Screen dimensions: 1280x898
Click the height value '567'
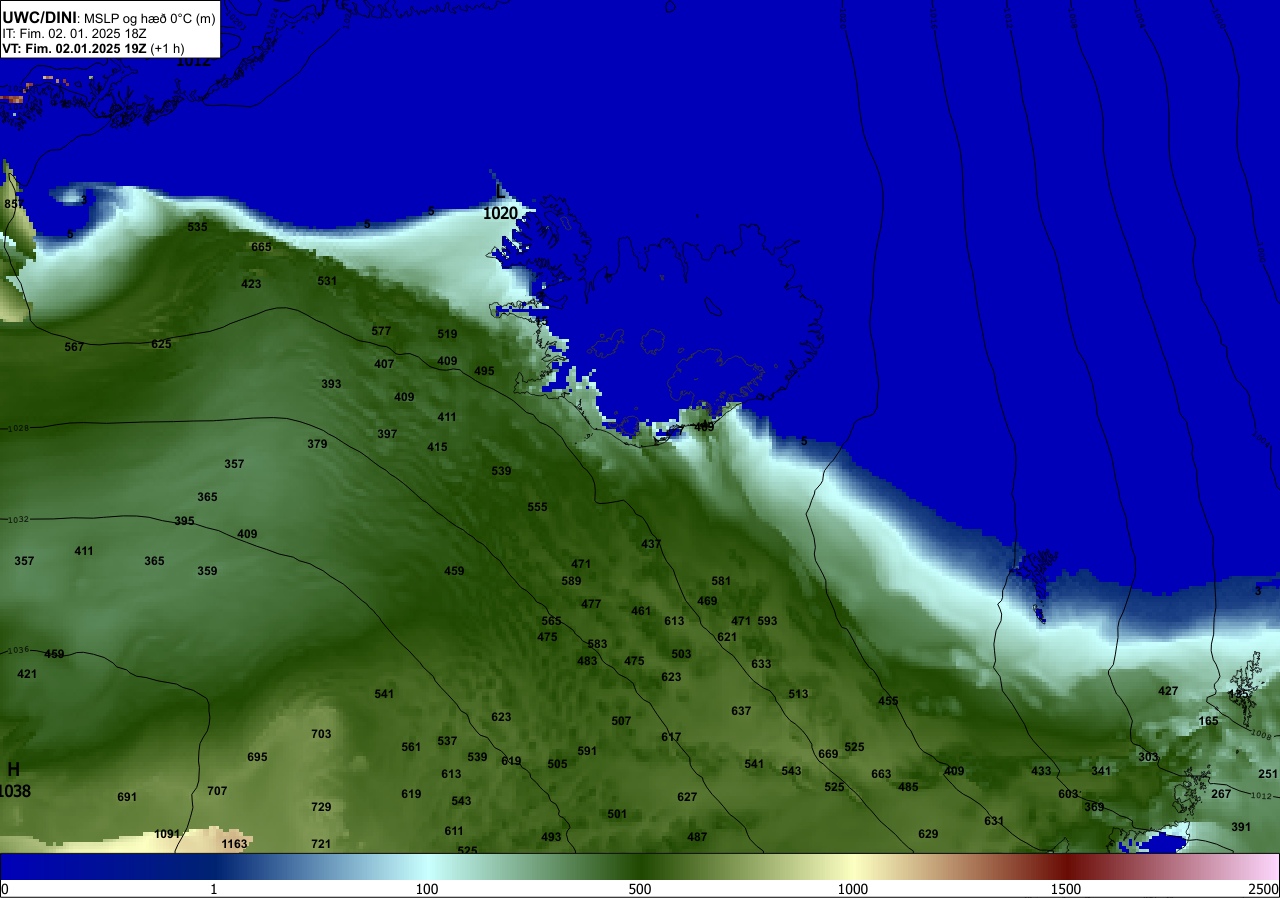(74, 347)
